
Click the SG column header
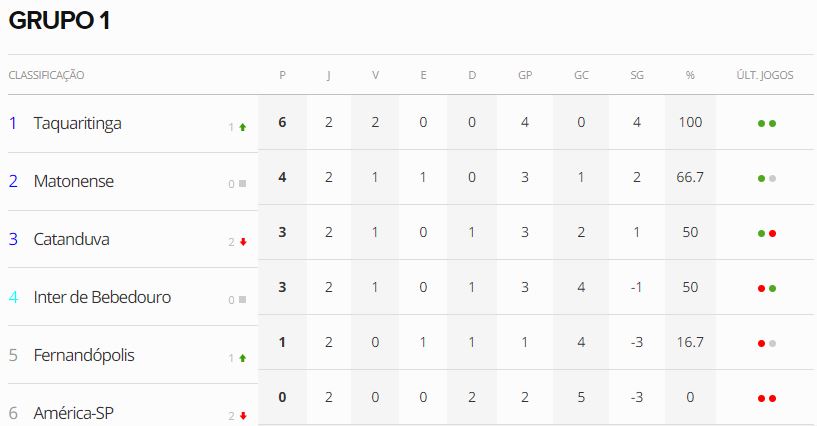[x=637, y=75]
